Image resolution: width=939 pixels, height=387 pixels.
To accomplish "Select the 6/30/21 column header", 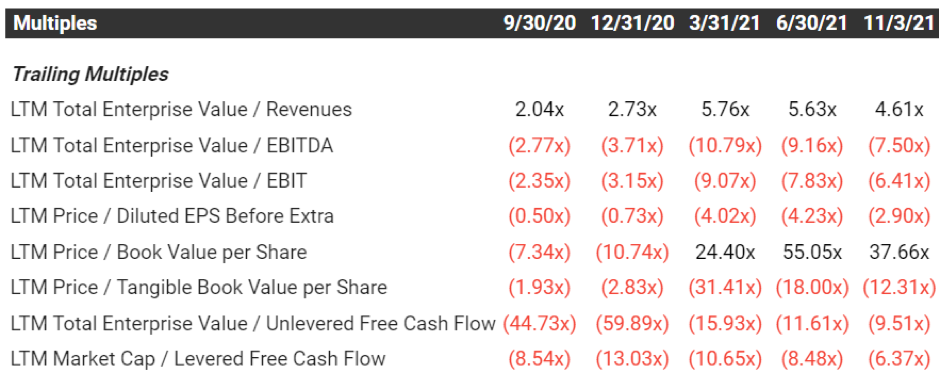I will (811, 23).
